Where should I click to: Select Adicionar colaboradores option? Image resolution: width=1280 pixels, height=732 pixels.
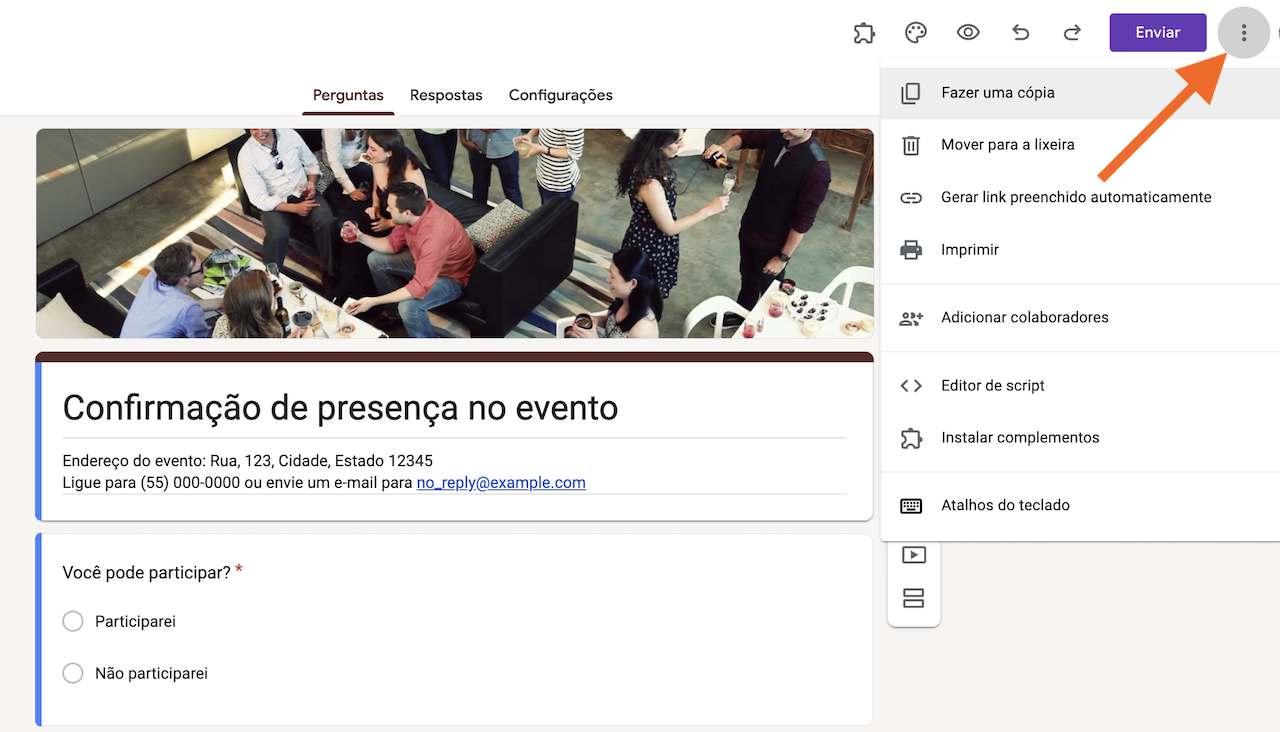(x=1024, y=317)
